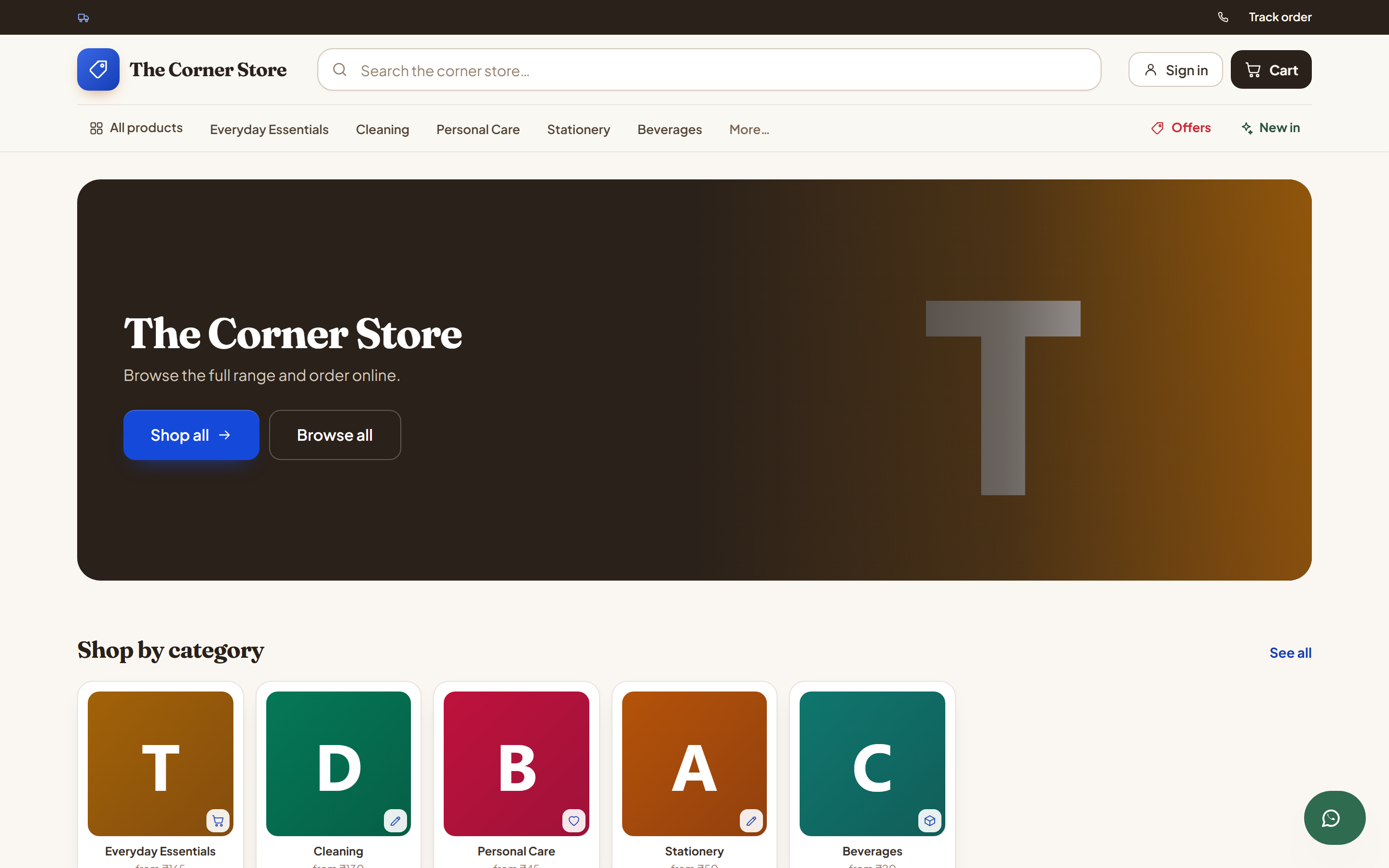
Task: Open the Stationery nav item
Action: point(579,129)
